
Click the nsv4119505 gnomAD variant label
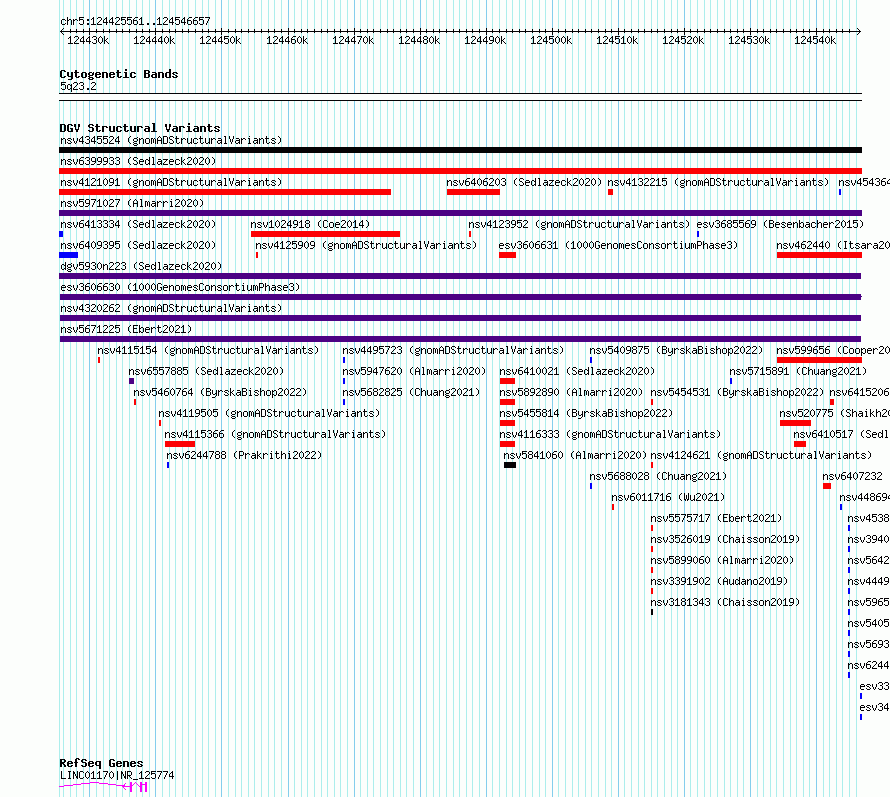point(269,413)
